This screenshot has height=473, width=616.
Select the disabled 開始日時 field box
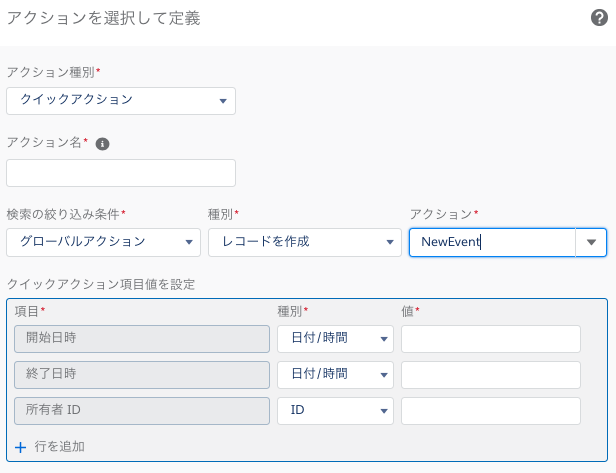coord(142,339)
